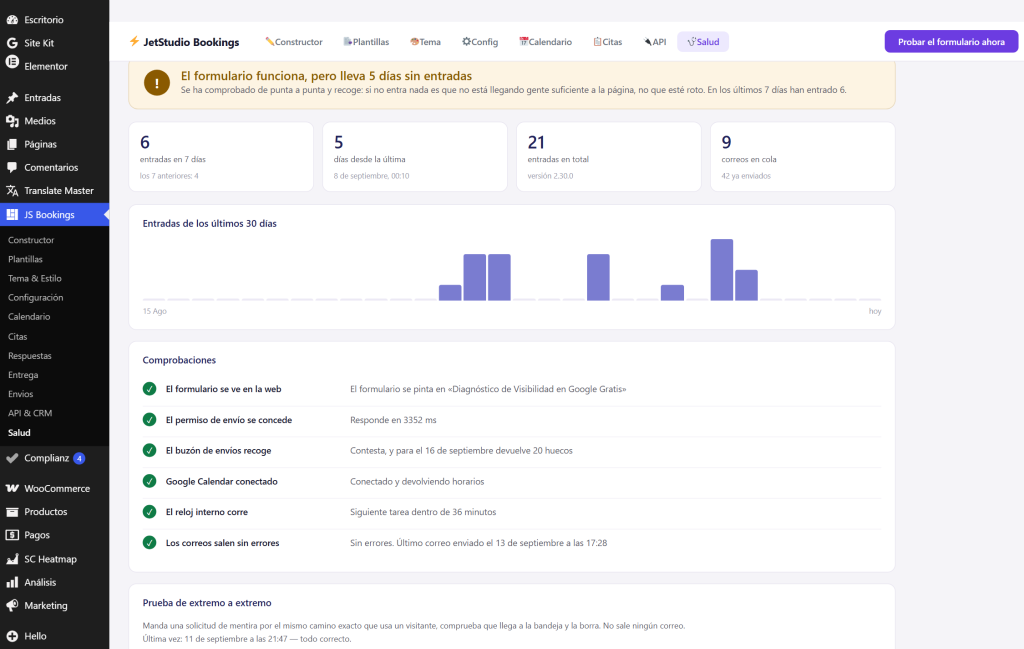1024x649 pixels.
Task: Click the JetStudio Bookings lightning logo
Action: 134,41
